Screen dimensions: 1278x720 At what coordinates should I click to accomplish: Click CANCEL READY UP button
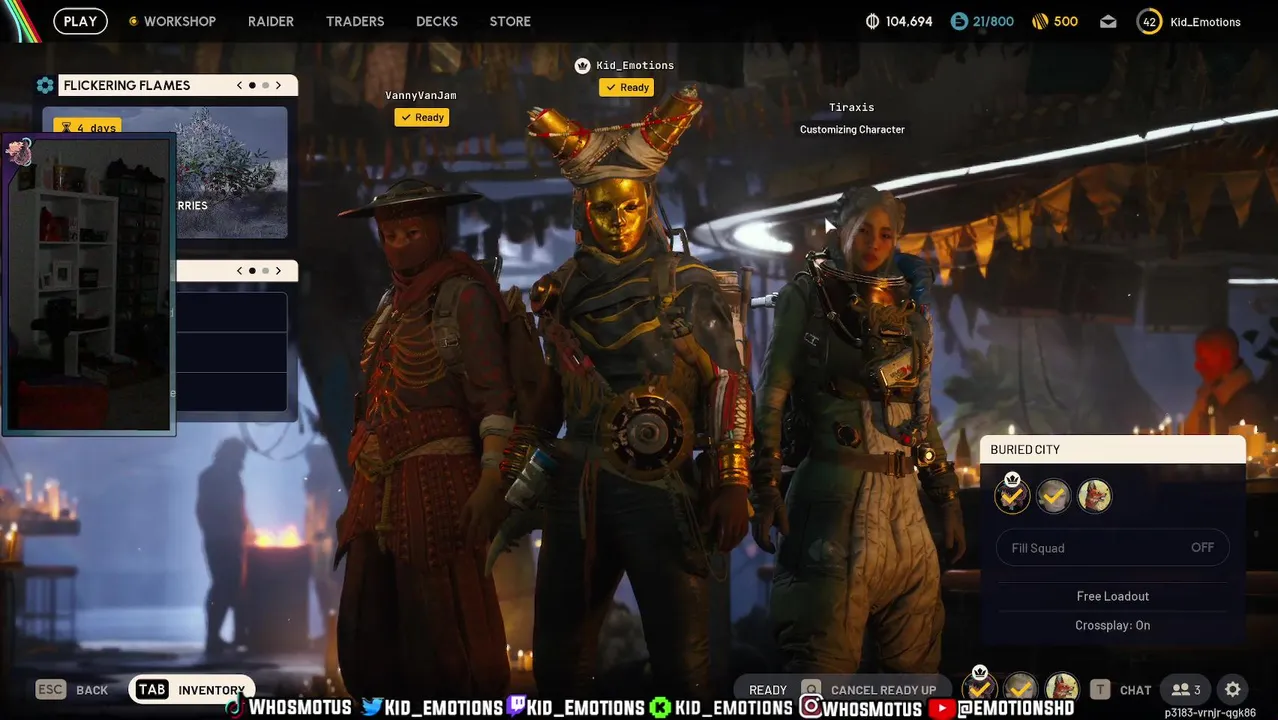click(883, 690)
